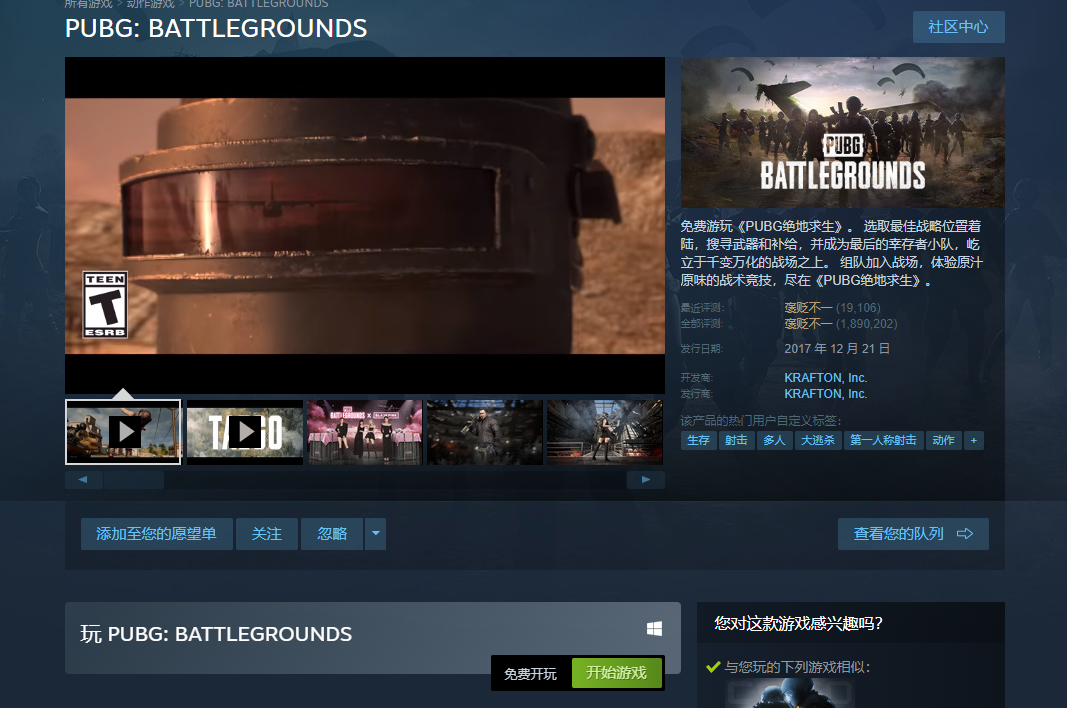Click the Windows platform icon
This screenshot has width=1067, height=708.
click(x=654, y=629)
